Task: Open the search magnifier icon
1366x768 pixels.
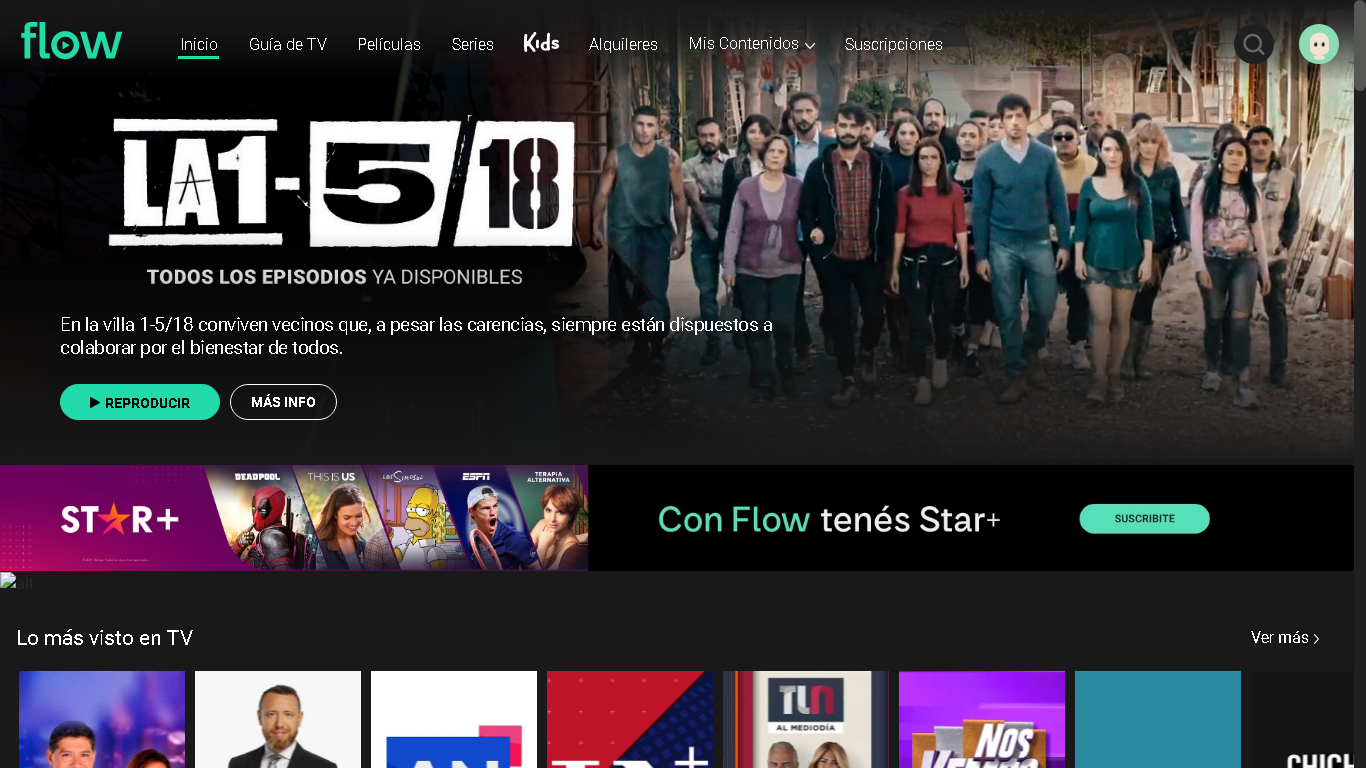Action: [1253, 44]
